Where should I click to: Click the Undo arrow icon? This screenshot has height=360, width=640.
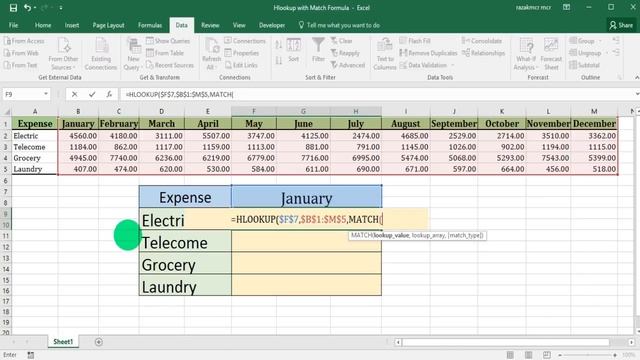[27, 8]
